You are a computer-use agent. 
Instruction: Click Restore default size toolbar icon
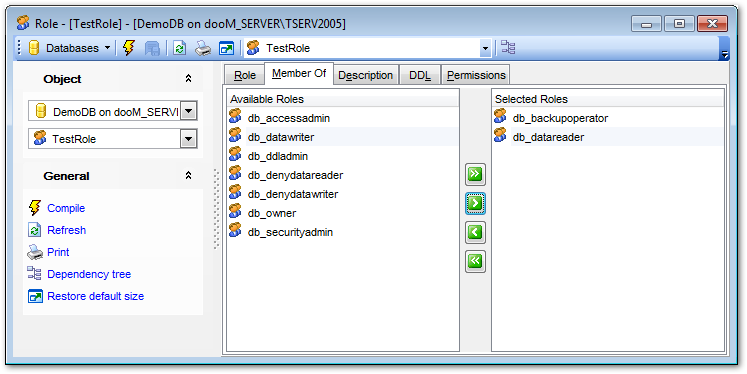(226, 48)
